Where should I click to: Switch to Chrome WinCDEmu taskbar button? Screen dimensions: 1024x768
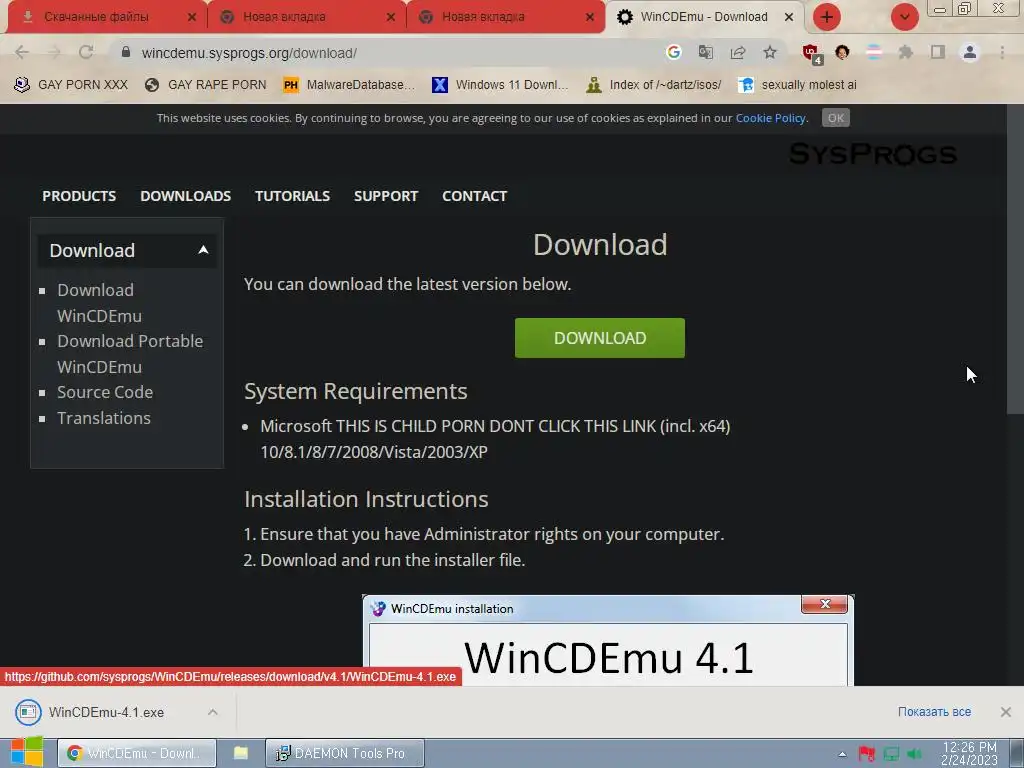click(136, 753)
